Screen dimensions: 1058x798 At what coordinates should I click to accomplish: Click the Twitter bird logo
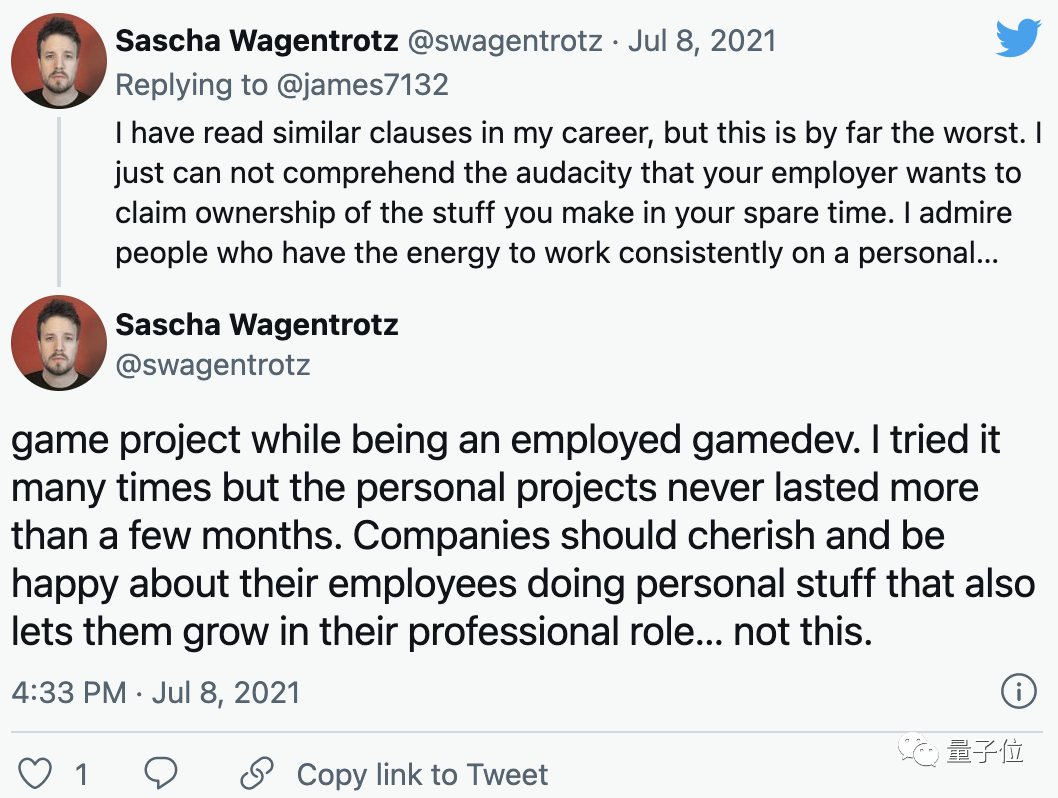(x=1019, y=40)
